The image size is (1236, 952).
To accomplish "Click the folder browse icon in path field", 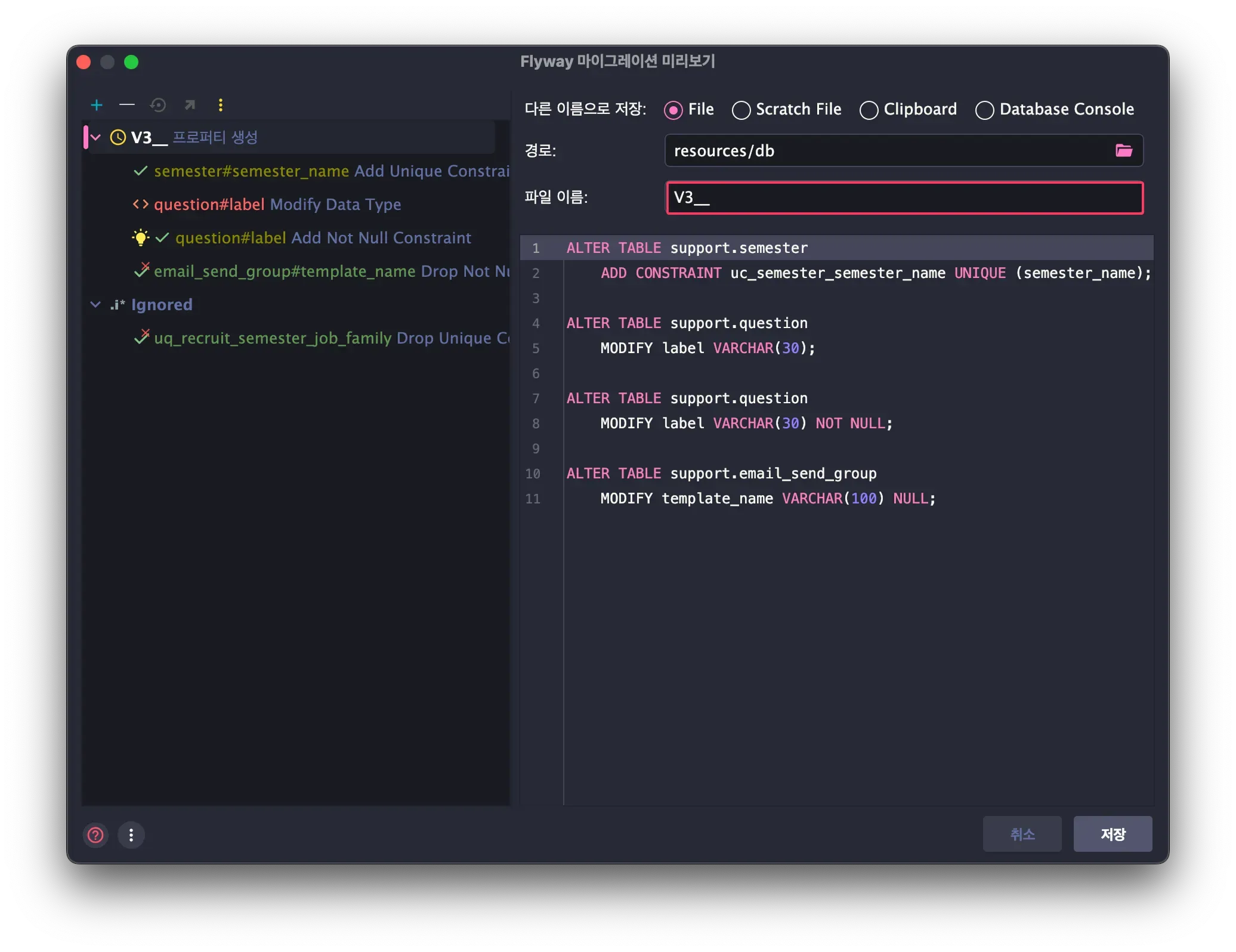I will [1124, 150].
